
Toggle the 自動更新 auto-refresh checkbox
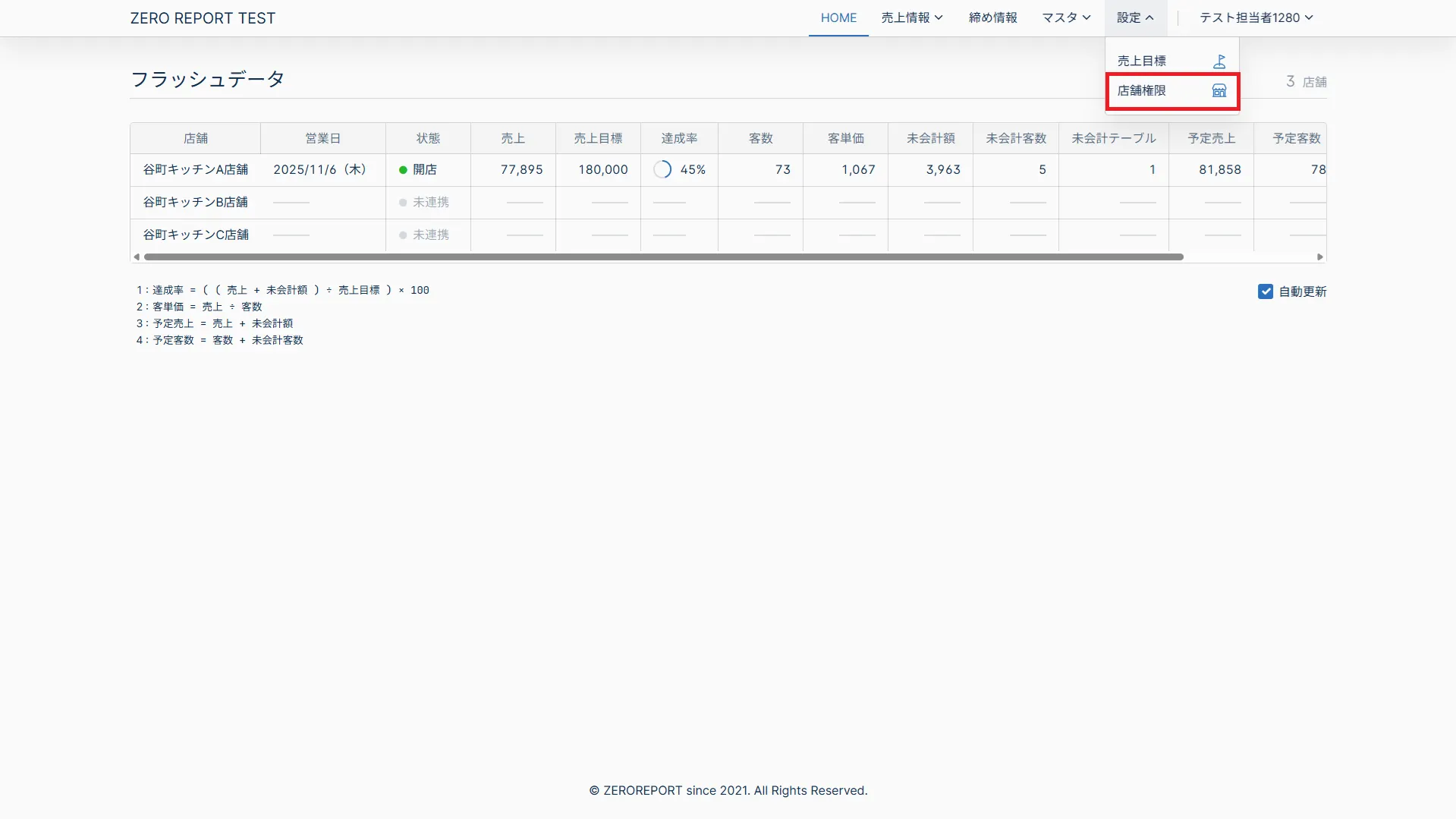(1265, 291)
